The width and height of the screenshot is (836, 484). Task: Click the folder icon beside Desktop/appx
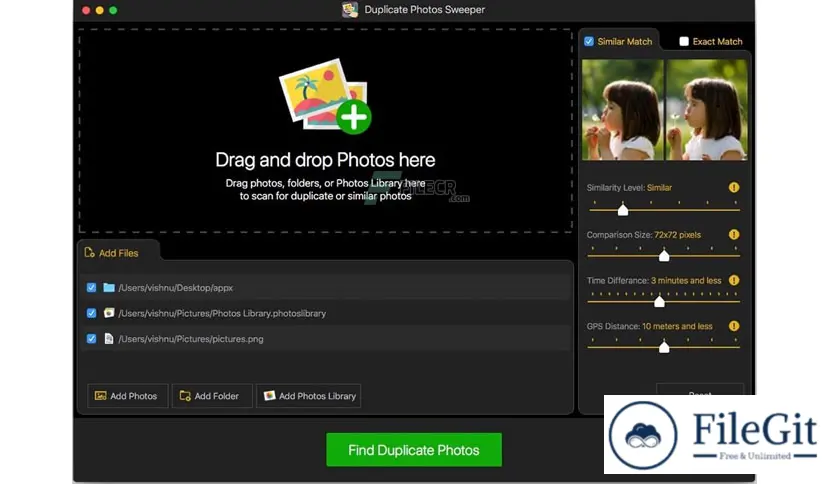tap(109, 287)
